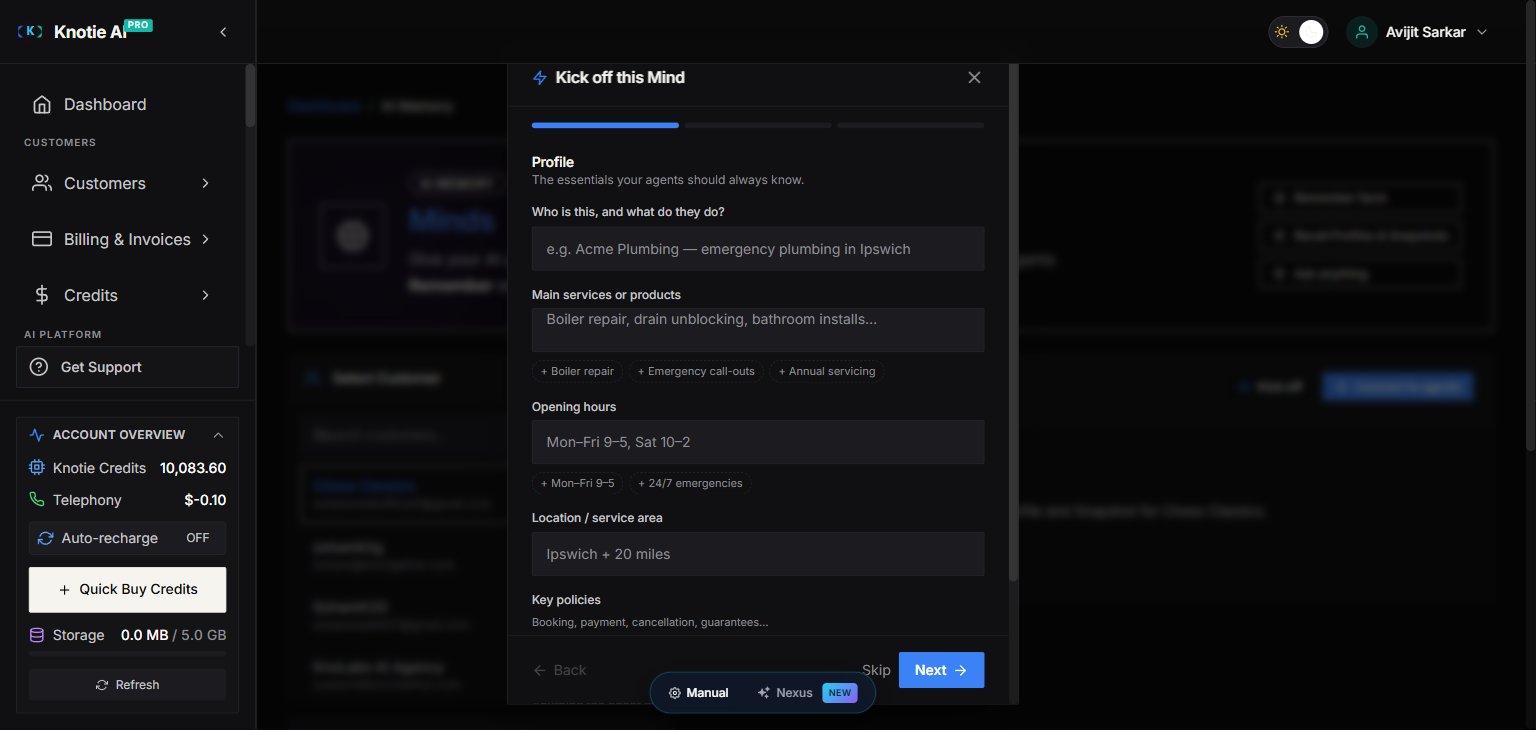Open the Avijit Sarkar user menu
1536x730 pixels.
[x=1418, y=32]
